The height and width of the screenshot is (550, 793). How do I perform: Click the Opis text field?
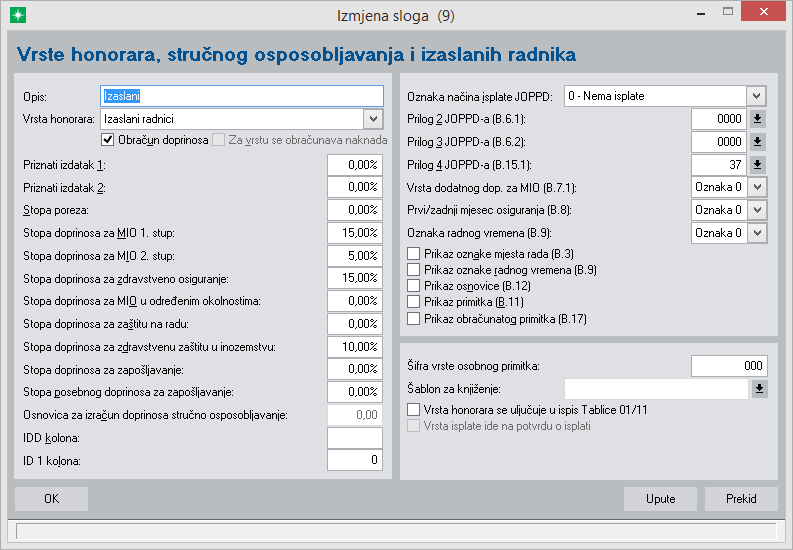pos(242,96)
